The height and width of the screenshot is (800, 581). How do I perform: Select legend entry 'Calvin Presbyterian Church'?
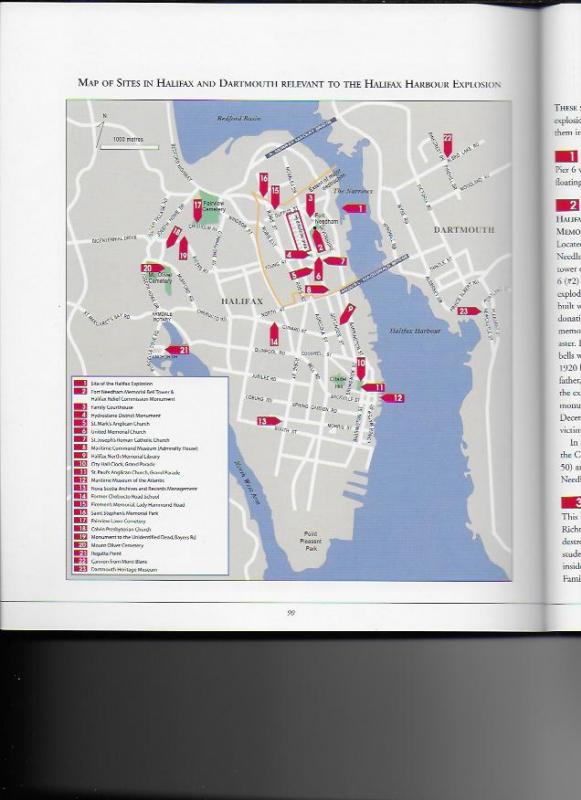click(x=113, y=529)
